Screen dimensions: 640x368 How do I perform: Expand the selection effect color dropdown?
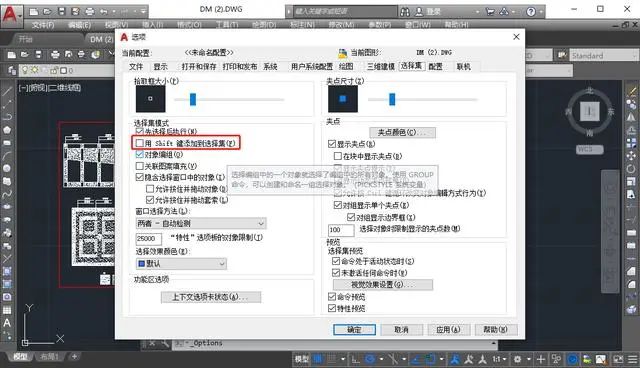click(181, 264)
